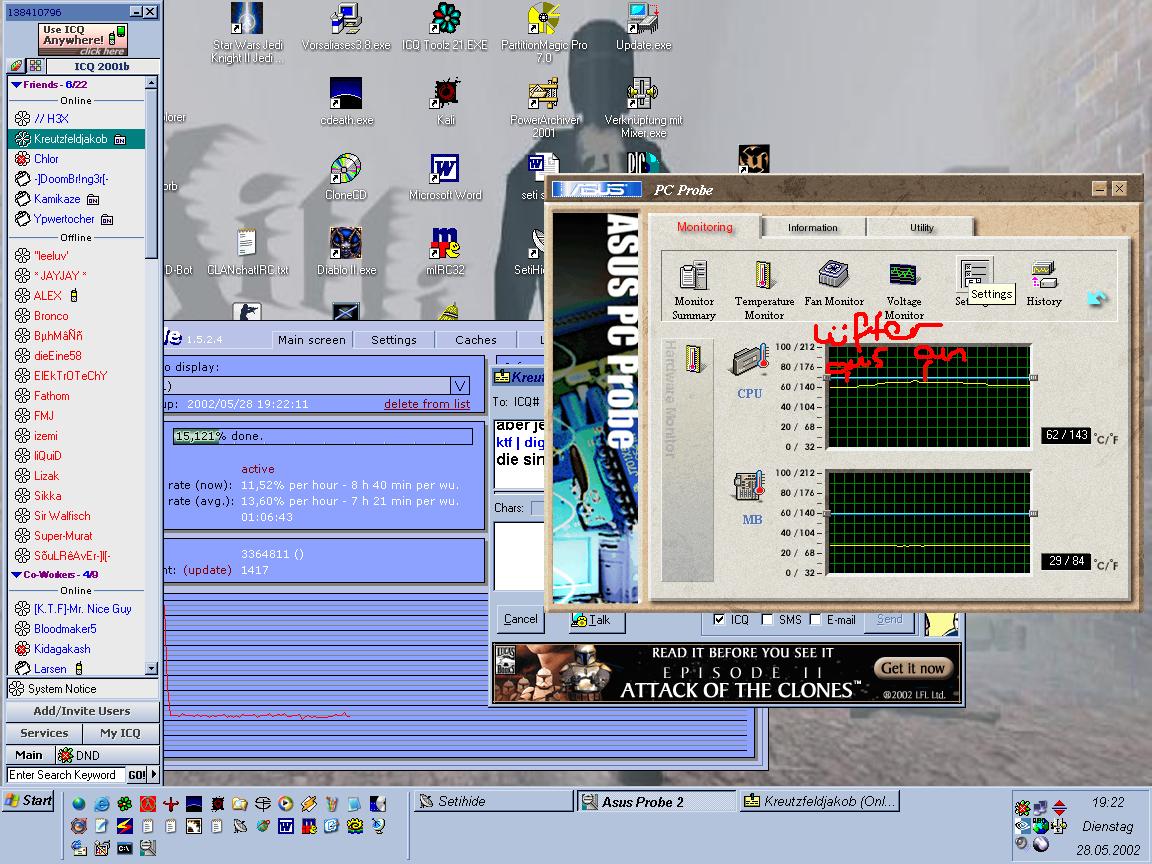Switch to the Information tab
This screenshot has height=864, width=1152.
click(x=813, y=228)
